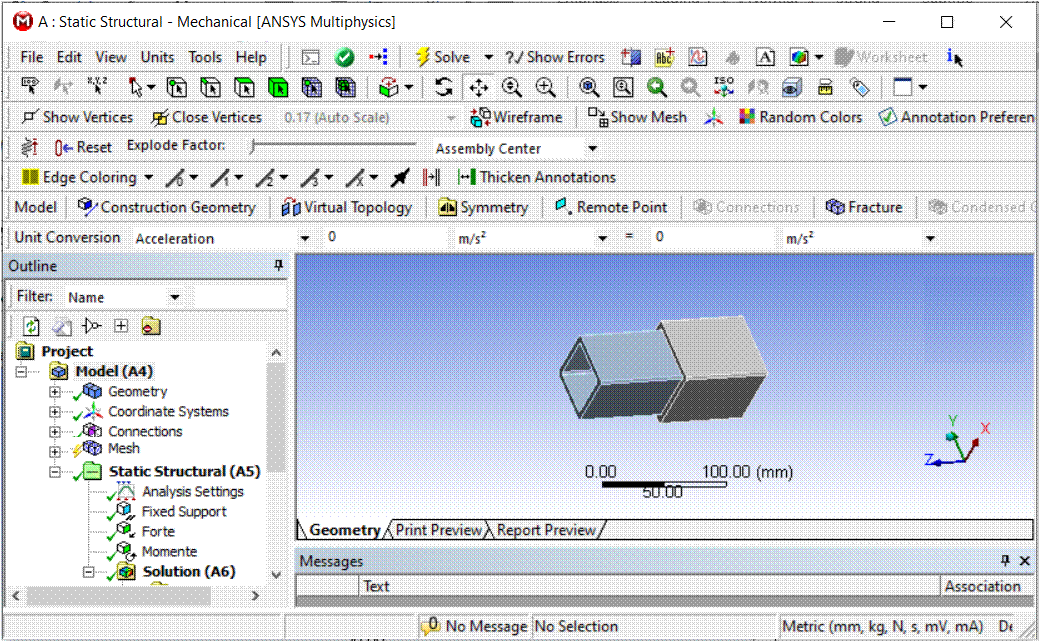The width and height of the screenshot is (1039, 641).
Task: Set the ISO isometric view
Action: click(724, 87)
